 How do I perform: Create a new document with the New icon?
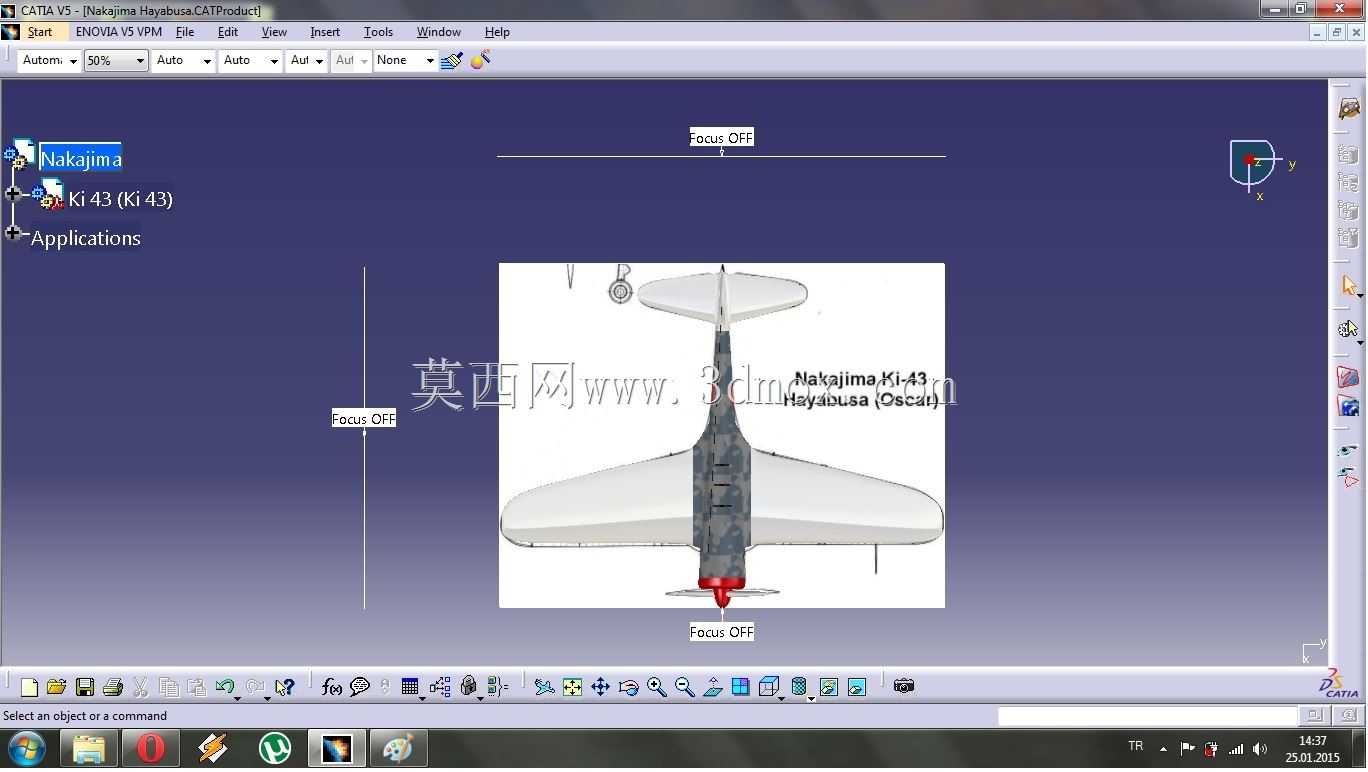[x=29, y=687]
